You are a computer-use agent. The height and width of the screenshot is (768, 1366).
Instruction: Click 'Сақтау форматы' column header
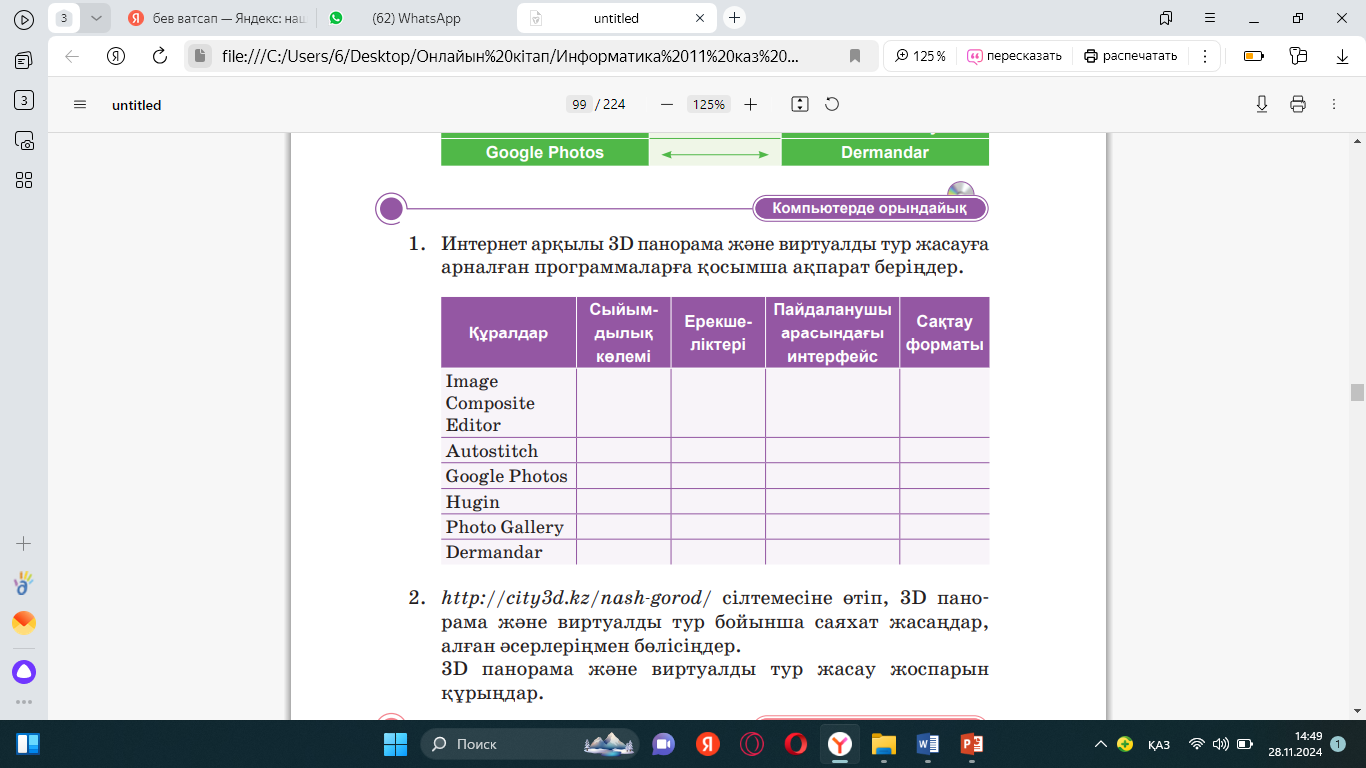pos(945,333)
